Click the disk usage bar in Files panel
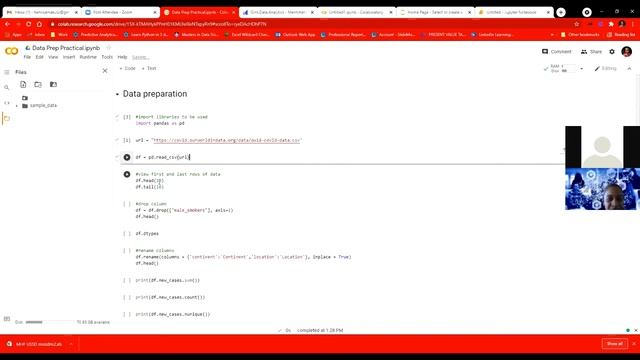 pyautogui.click(x=34, y=322)
